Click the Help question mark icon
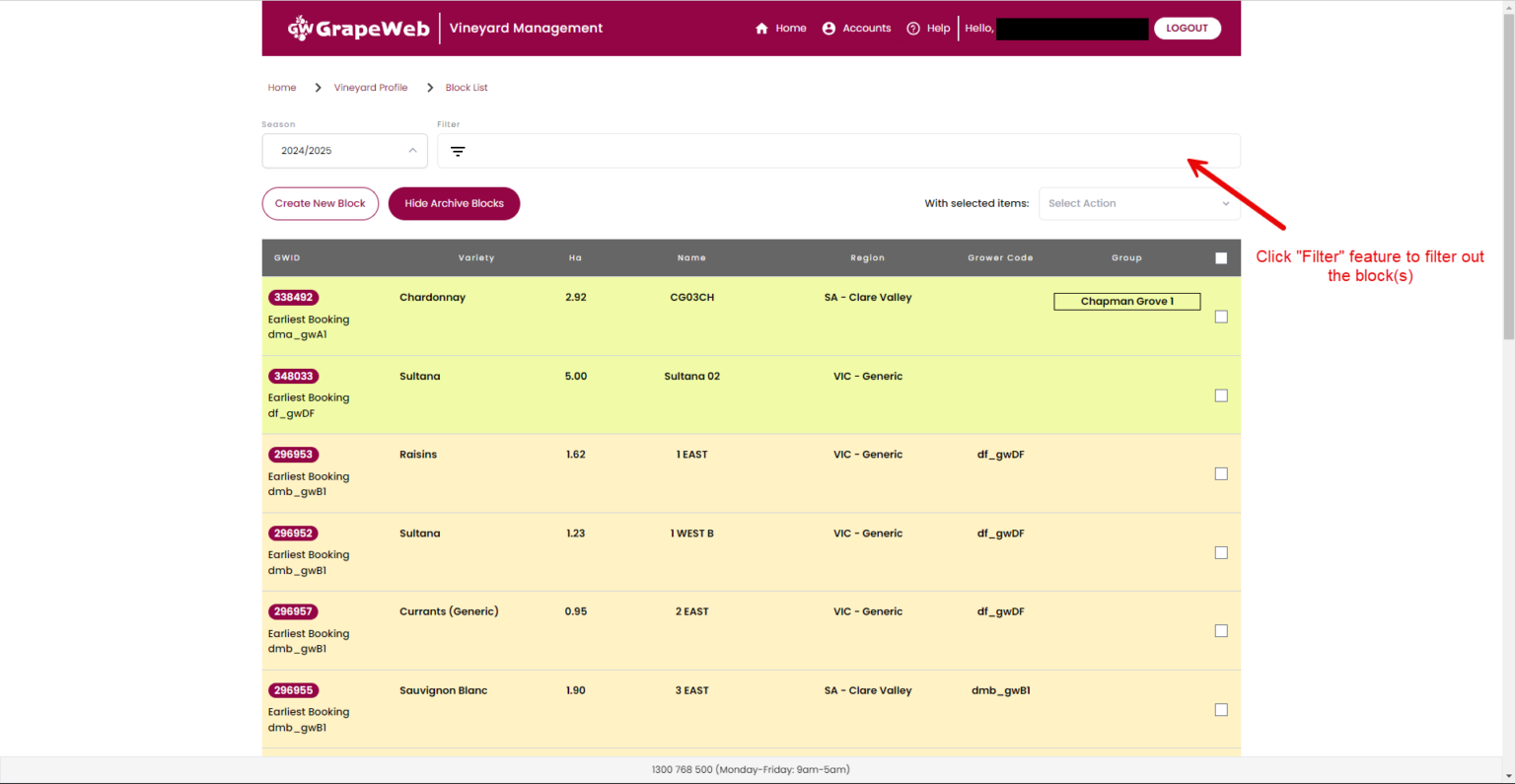The height and width of the screenshot is (784, 1515). 913,29
